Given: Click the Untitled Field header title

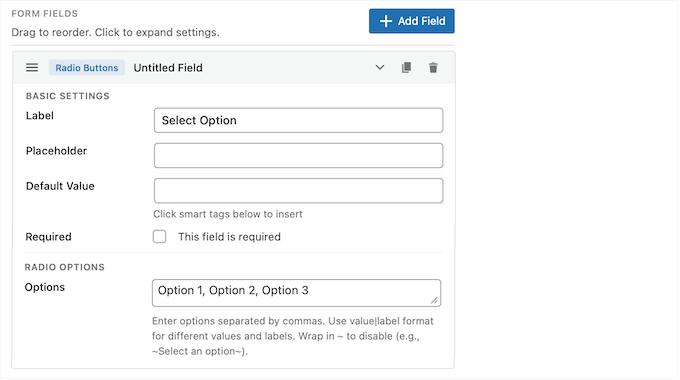Looking at the screenshot, I should click(x=168, y=68).
